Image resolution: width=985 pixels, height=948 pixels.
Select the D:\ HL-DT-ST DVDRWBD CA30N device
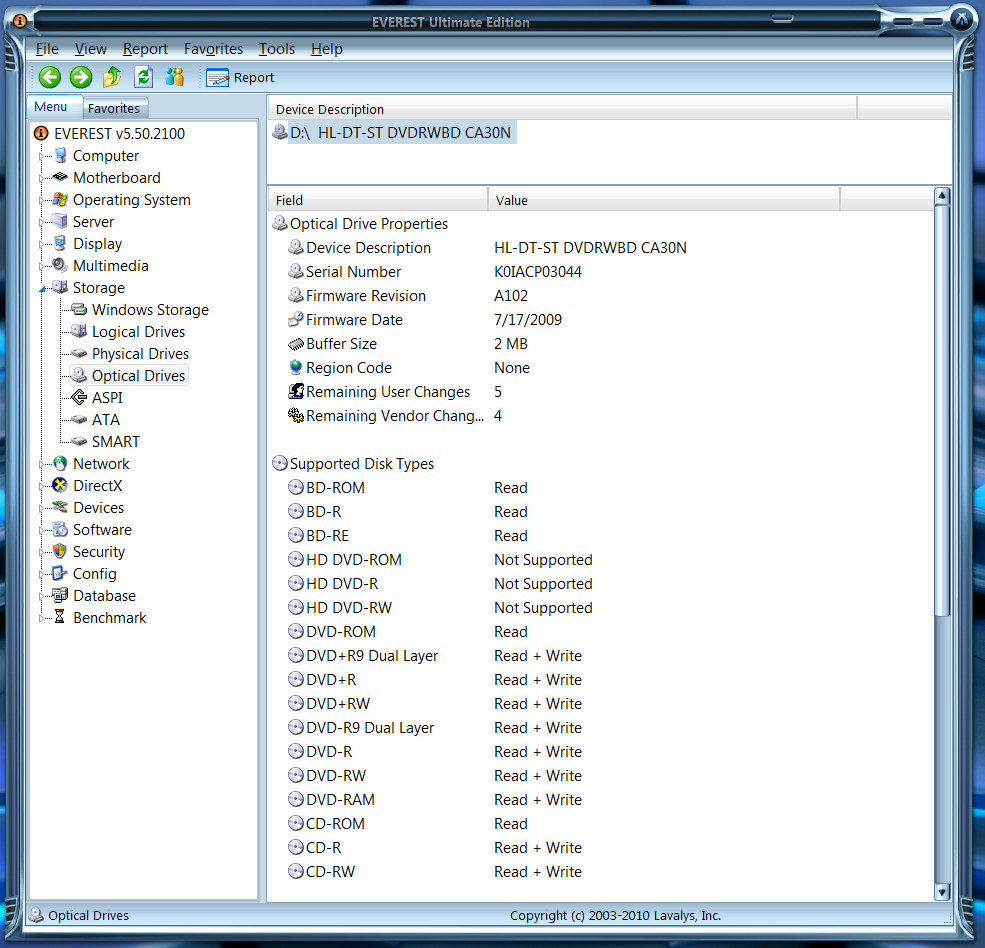click(x=402, y=133)
